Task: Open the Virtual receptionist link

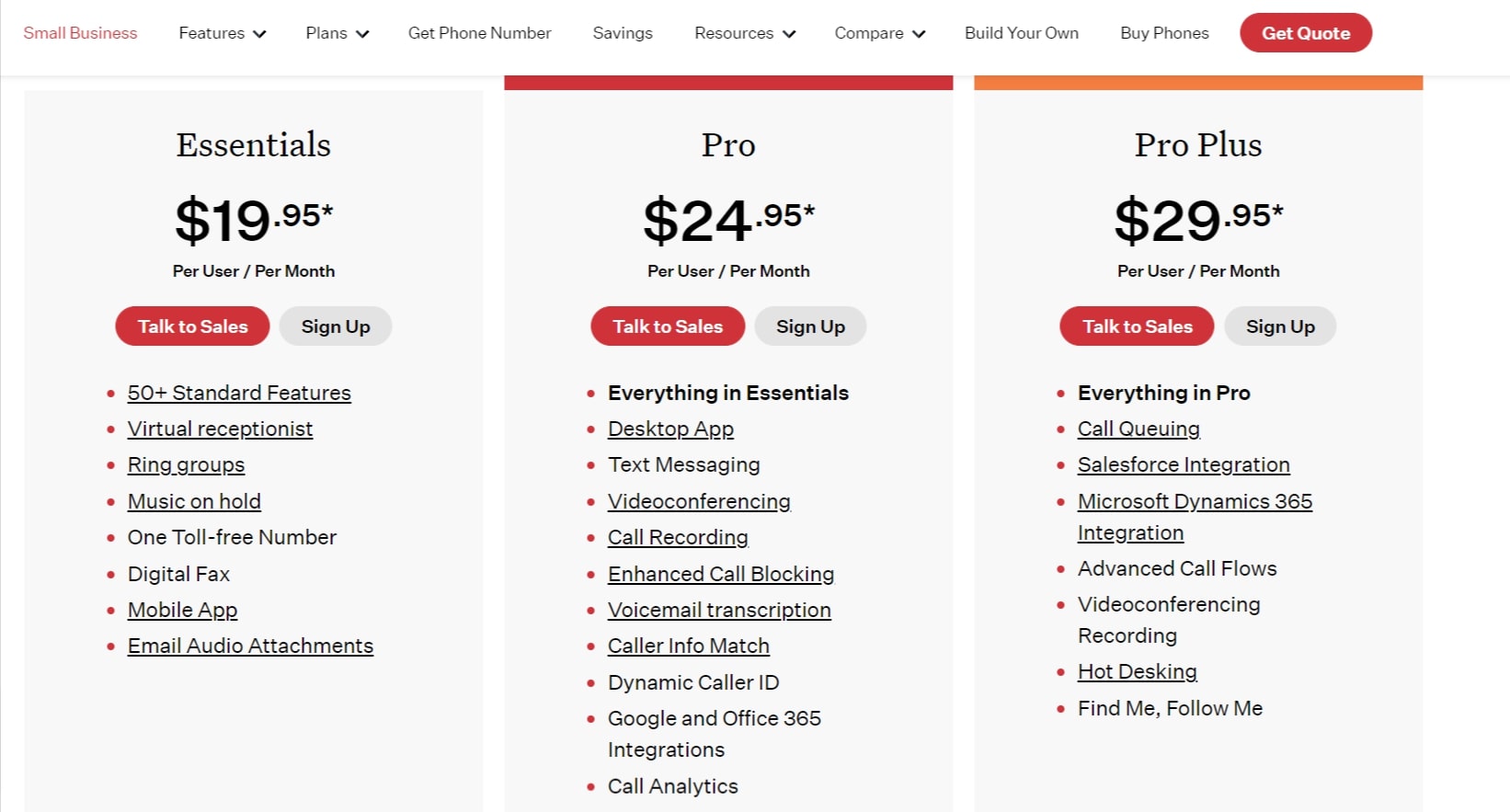Action: [220, 429]
